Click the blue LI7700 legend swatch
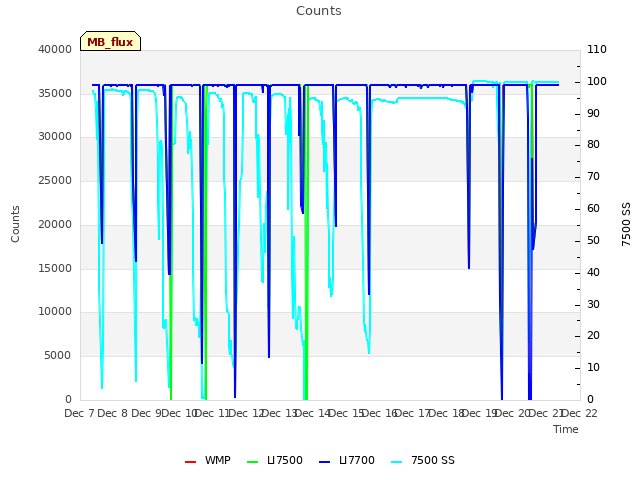 pyautogui.click(x=324, y=462)
